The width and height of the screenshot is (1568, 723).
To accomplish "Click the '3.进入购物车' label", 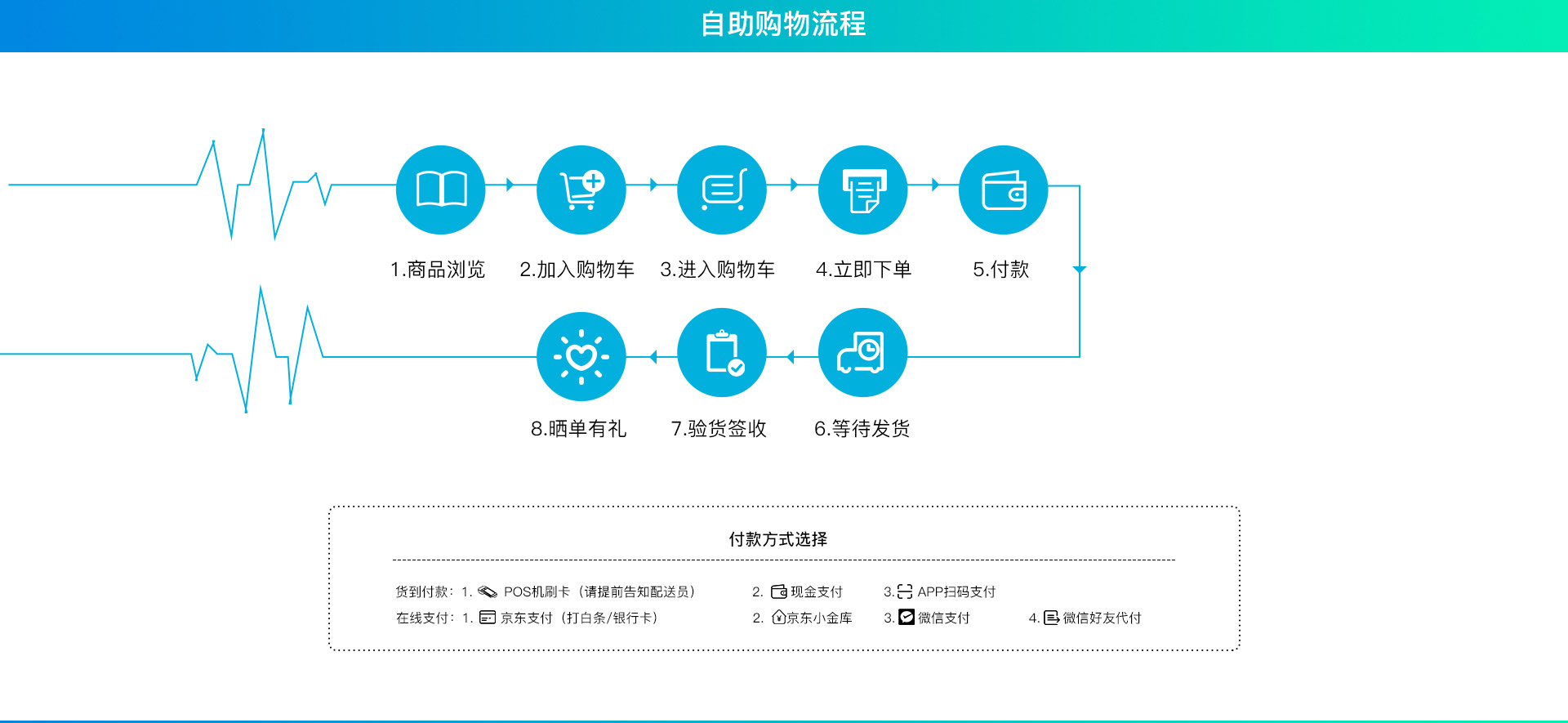I will point(718,270).
